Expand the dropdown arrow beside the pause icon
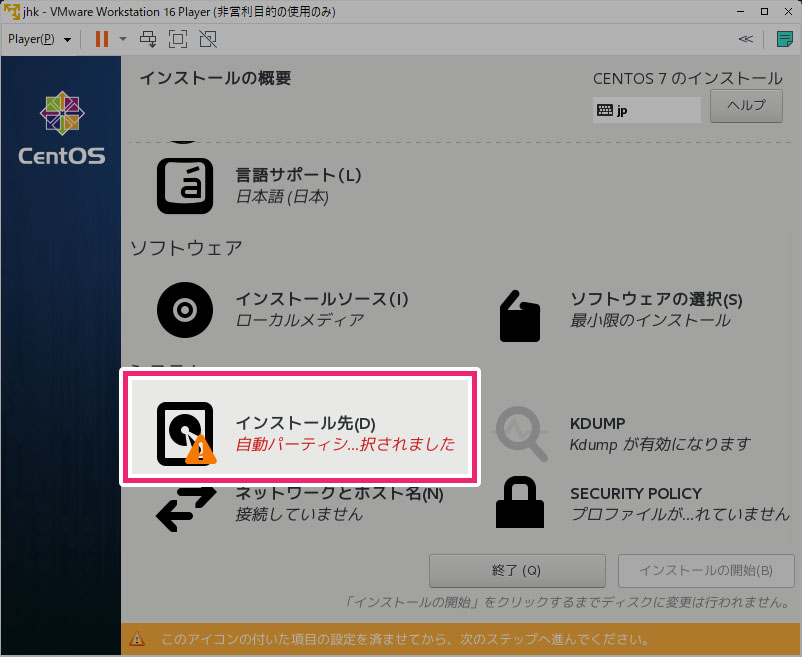 pos(123,39)
